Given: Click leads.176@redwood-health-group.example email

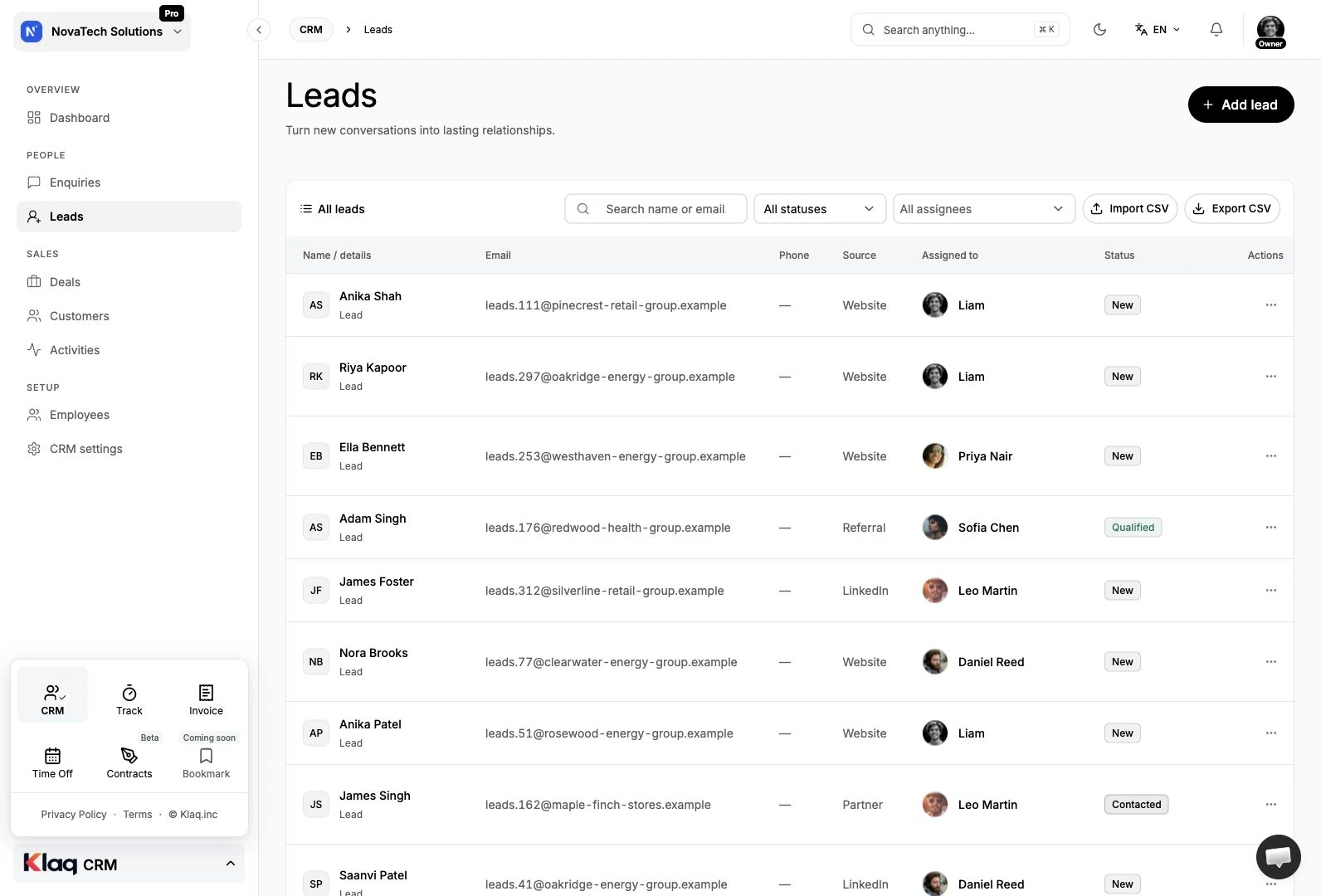Looking at the screenshot, I should pos(607,528).
